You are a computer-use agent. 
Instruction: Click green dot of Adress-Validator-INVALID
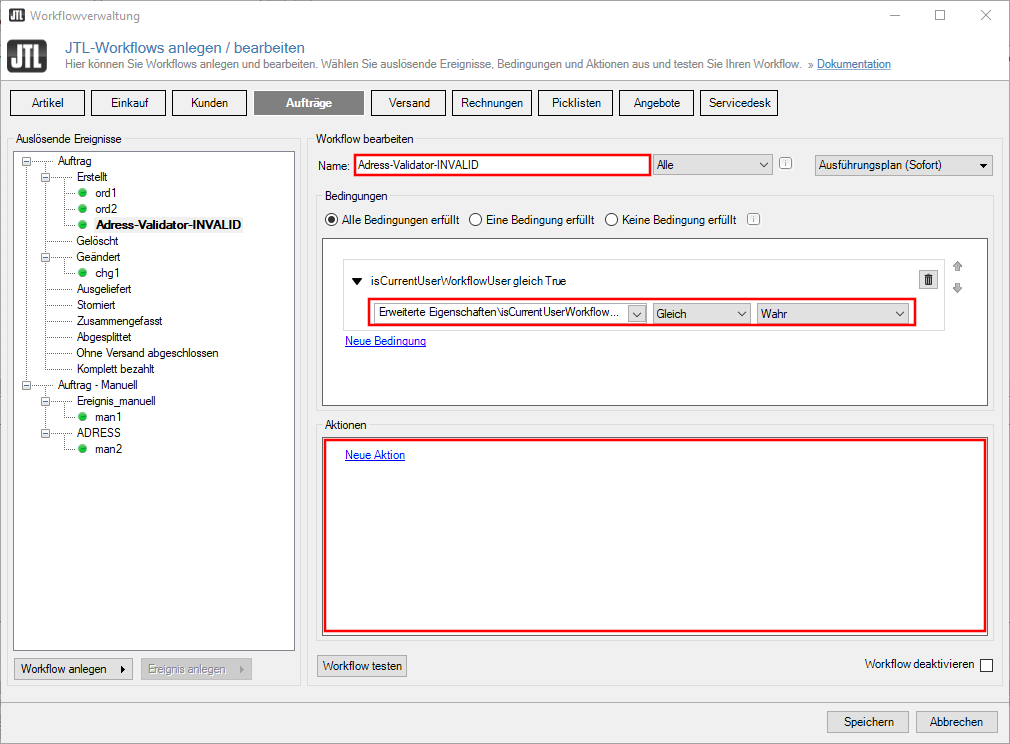pyautogui.click(x=82, y=225)
